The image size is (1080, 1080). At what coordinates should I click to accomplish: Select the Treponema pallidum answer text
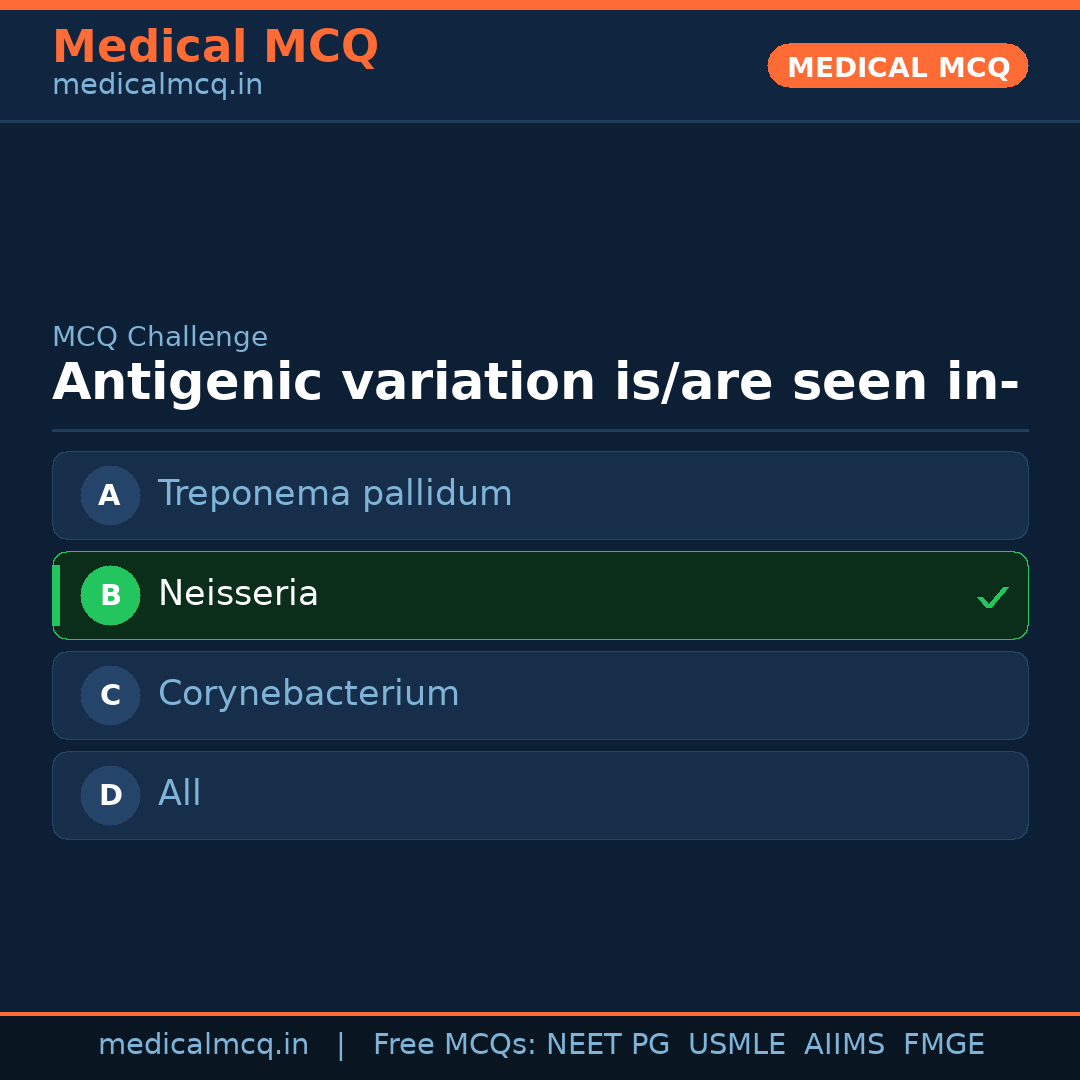click(335, 494)
